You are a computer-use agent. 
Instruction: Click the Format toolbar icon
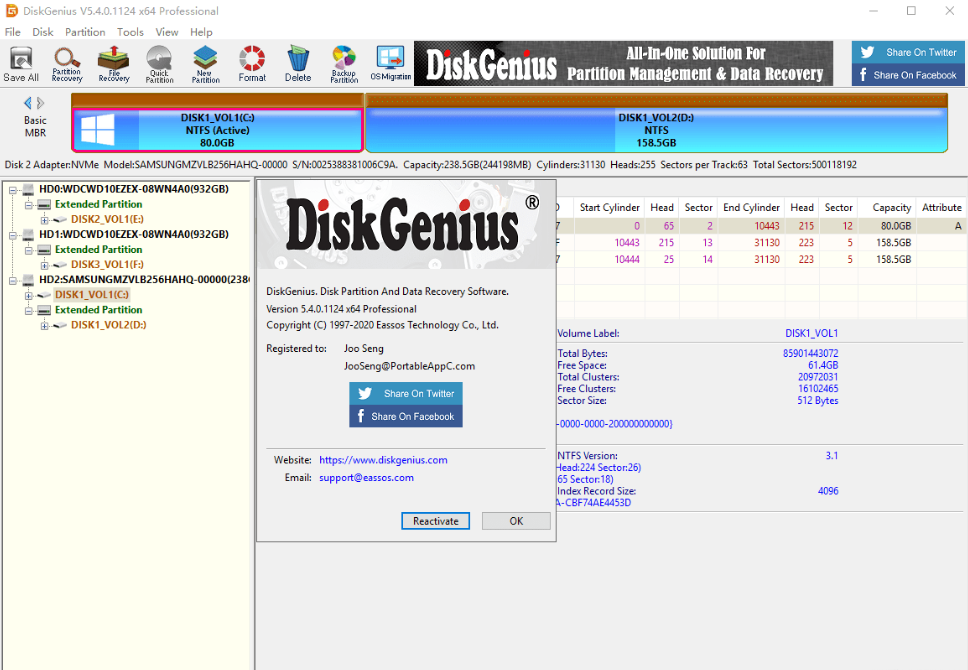click(252, 64)
